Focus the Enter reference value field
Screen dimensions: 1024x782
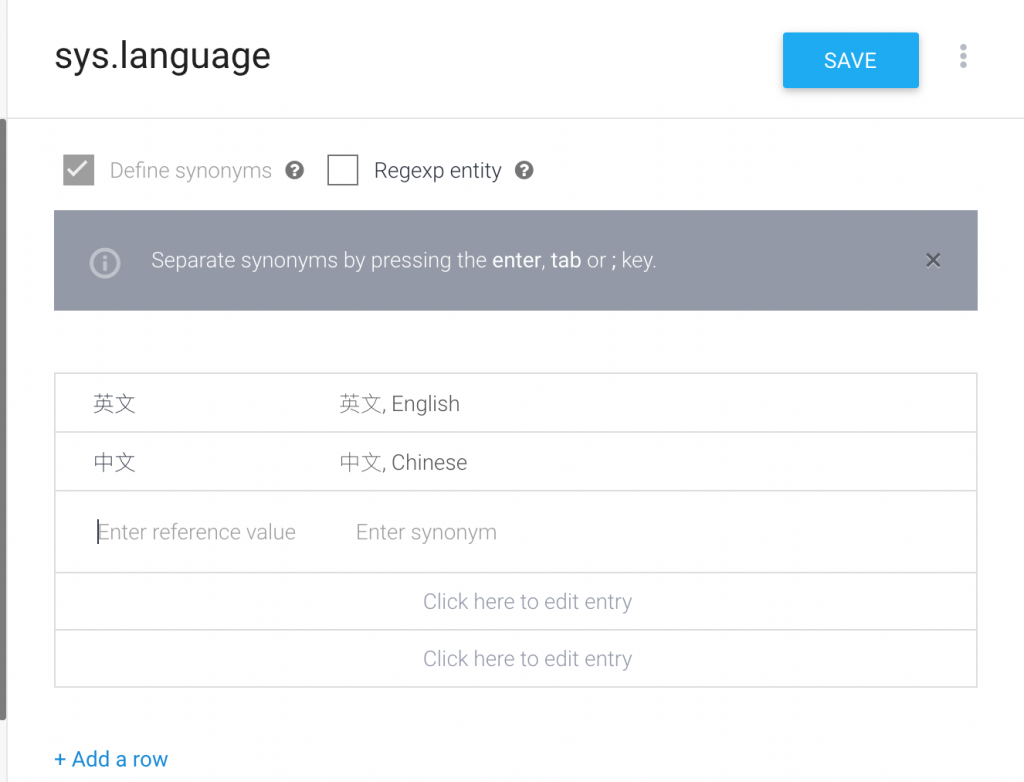197,532
